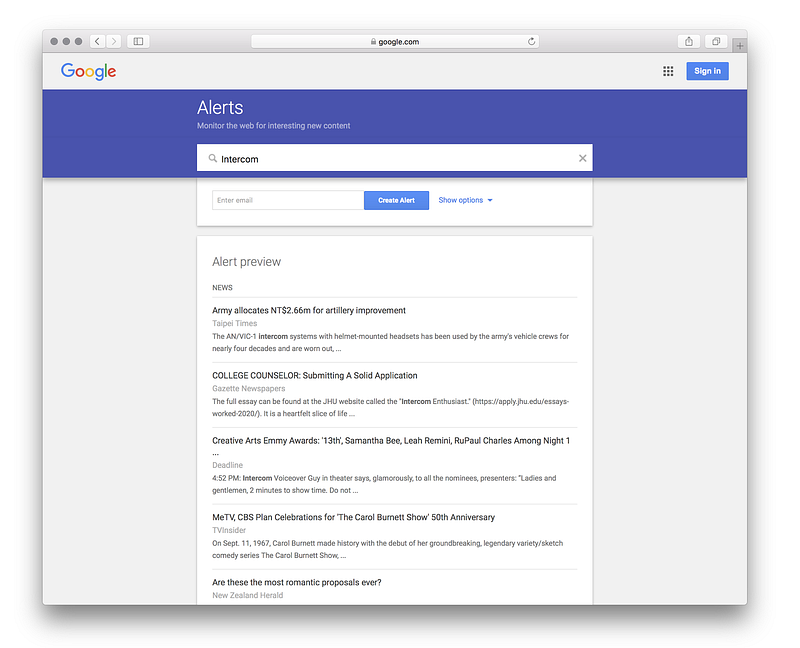Click the Google logo
Screen dimensions: 800x648
tap(88, 71)
